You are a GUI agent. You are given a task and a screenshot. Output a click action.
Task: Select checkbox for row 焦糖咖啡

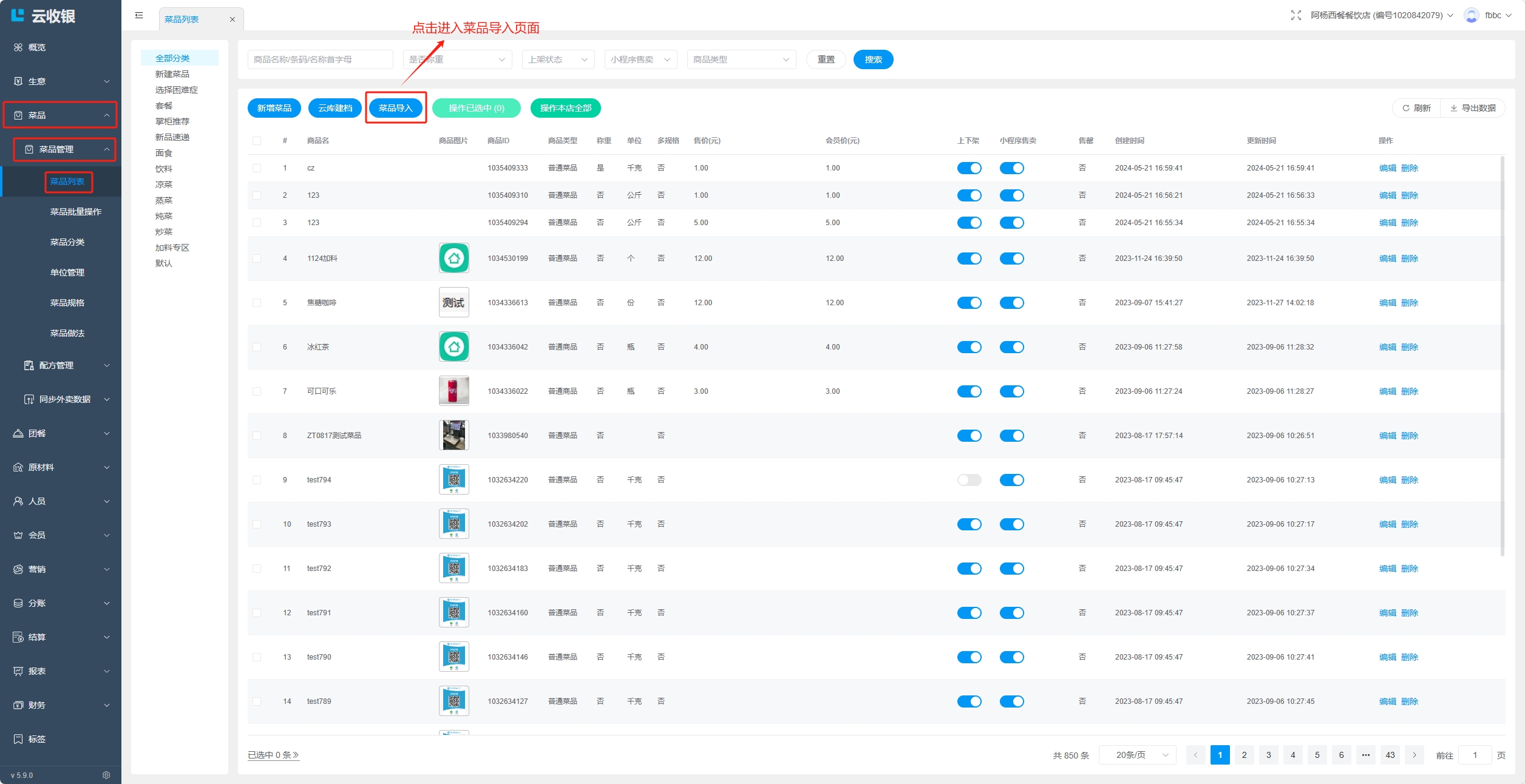[257, 303]
